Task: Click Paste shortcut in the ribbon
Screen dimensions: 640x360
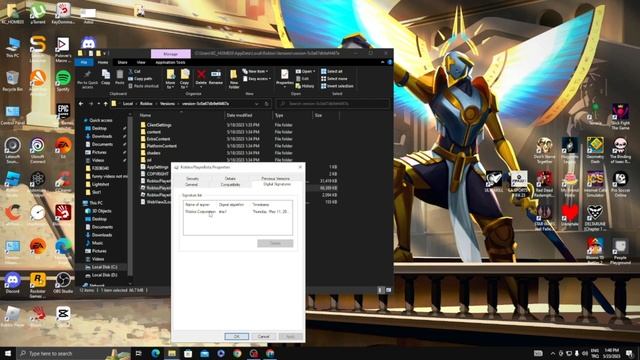Action: 143,86
